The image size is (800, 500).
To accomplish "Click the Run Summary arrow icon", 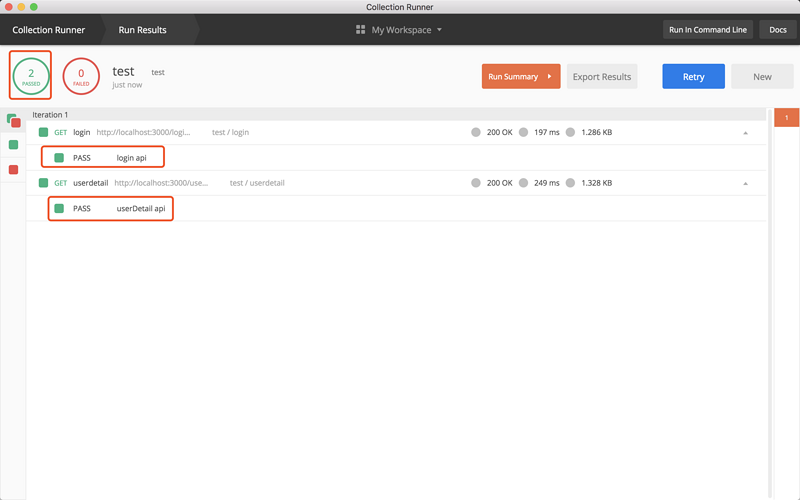I will tap(549, 76).
